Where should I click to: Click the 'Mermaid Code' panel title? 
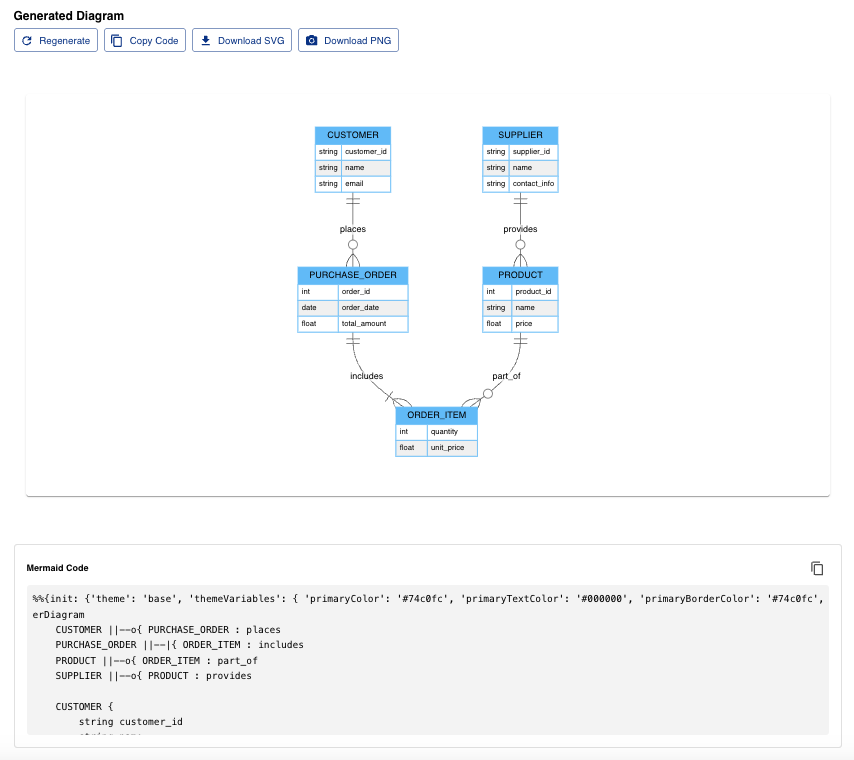coord(57,568)
